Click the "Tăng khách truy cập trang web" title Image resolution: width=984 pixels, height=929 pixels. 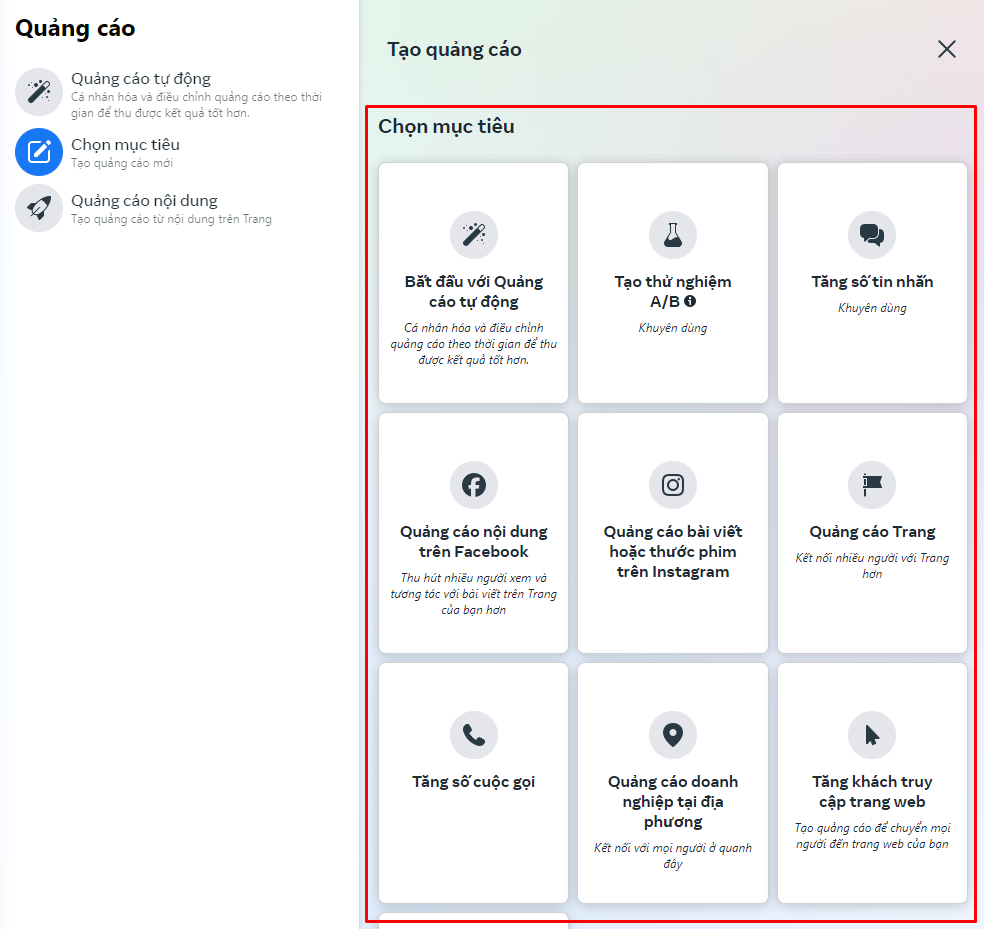click(x=872, y=792)
